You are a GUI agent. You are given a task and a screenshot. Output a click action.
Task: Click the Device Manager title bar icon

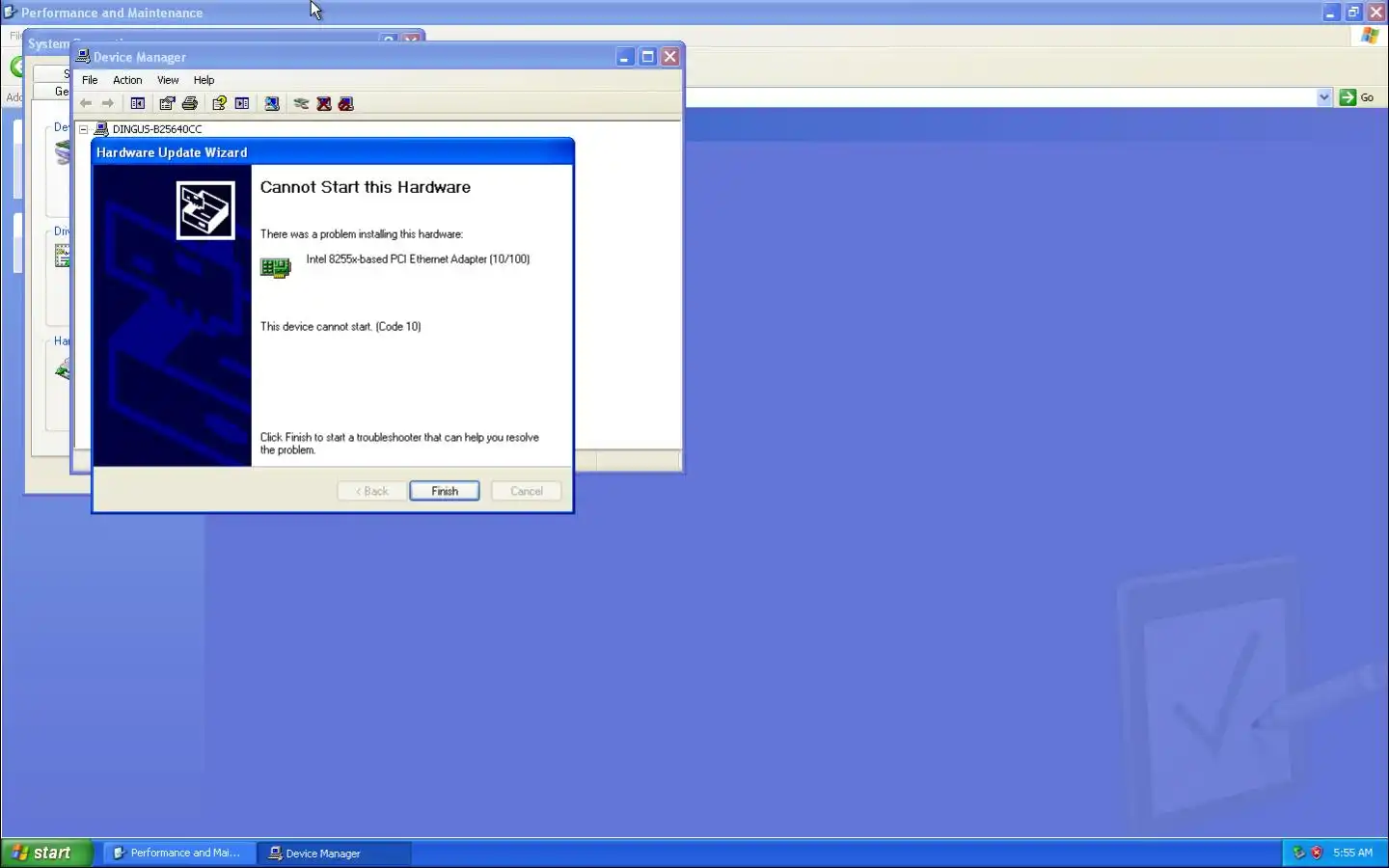(83, 57)
